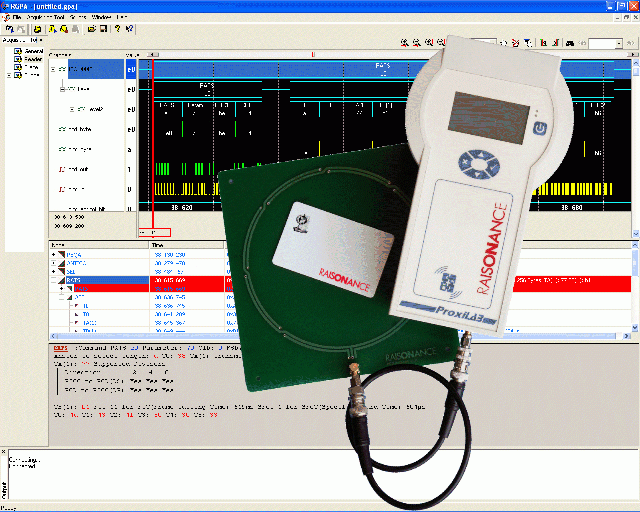640x512 pixels.
Task: Open the last menu after Window
Action: tap(122, 17)
